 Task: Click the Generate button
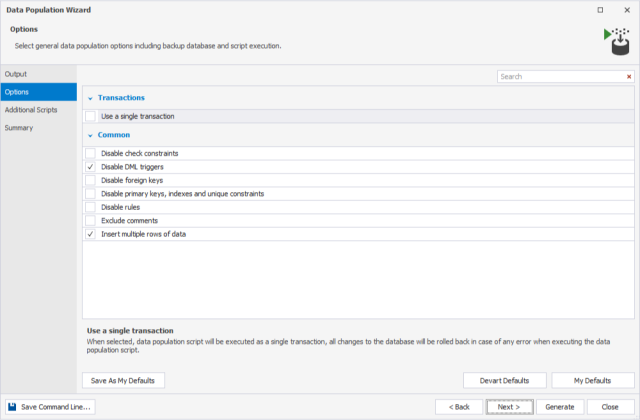560,407
